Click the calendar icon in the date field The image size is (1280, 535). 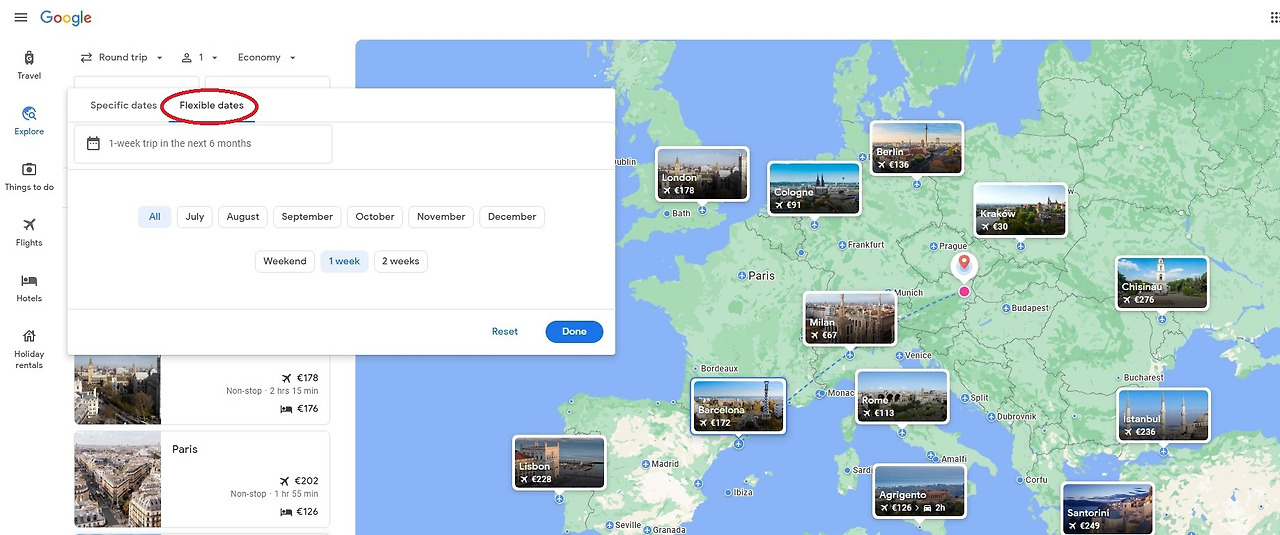pos(93,143)
